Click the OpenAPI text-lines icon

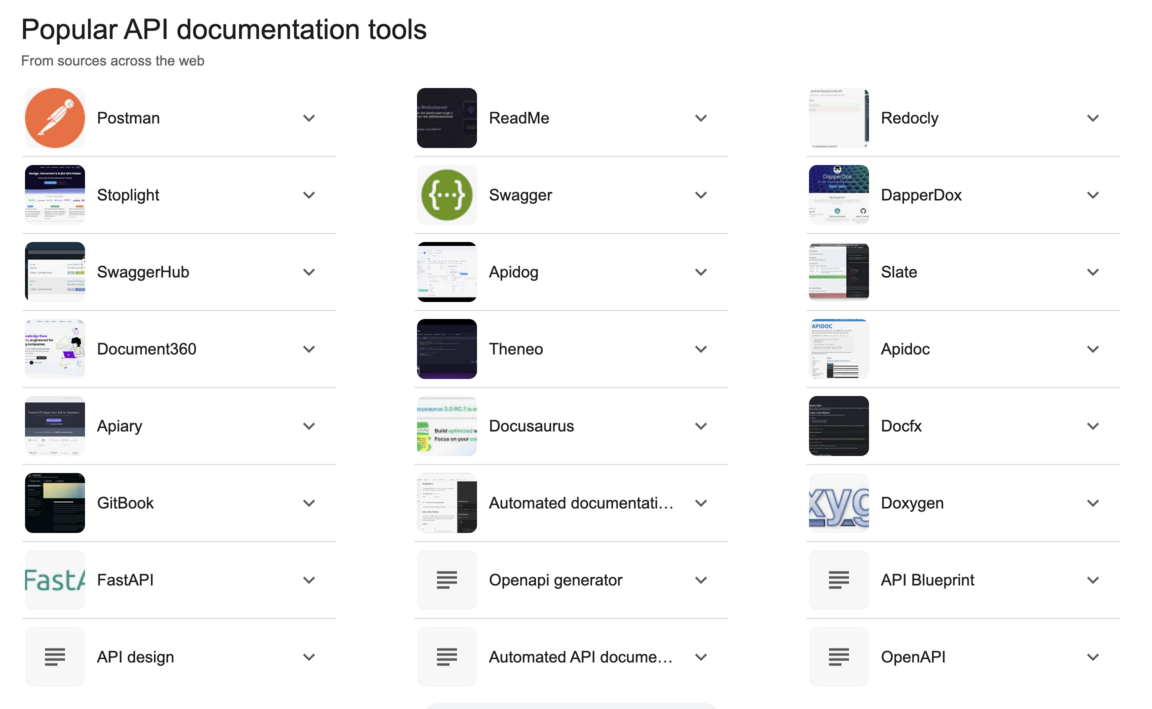point(839,657)
